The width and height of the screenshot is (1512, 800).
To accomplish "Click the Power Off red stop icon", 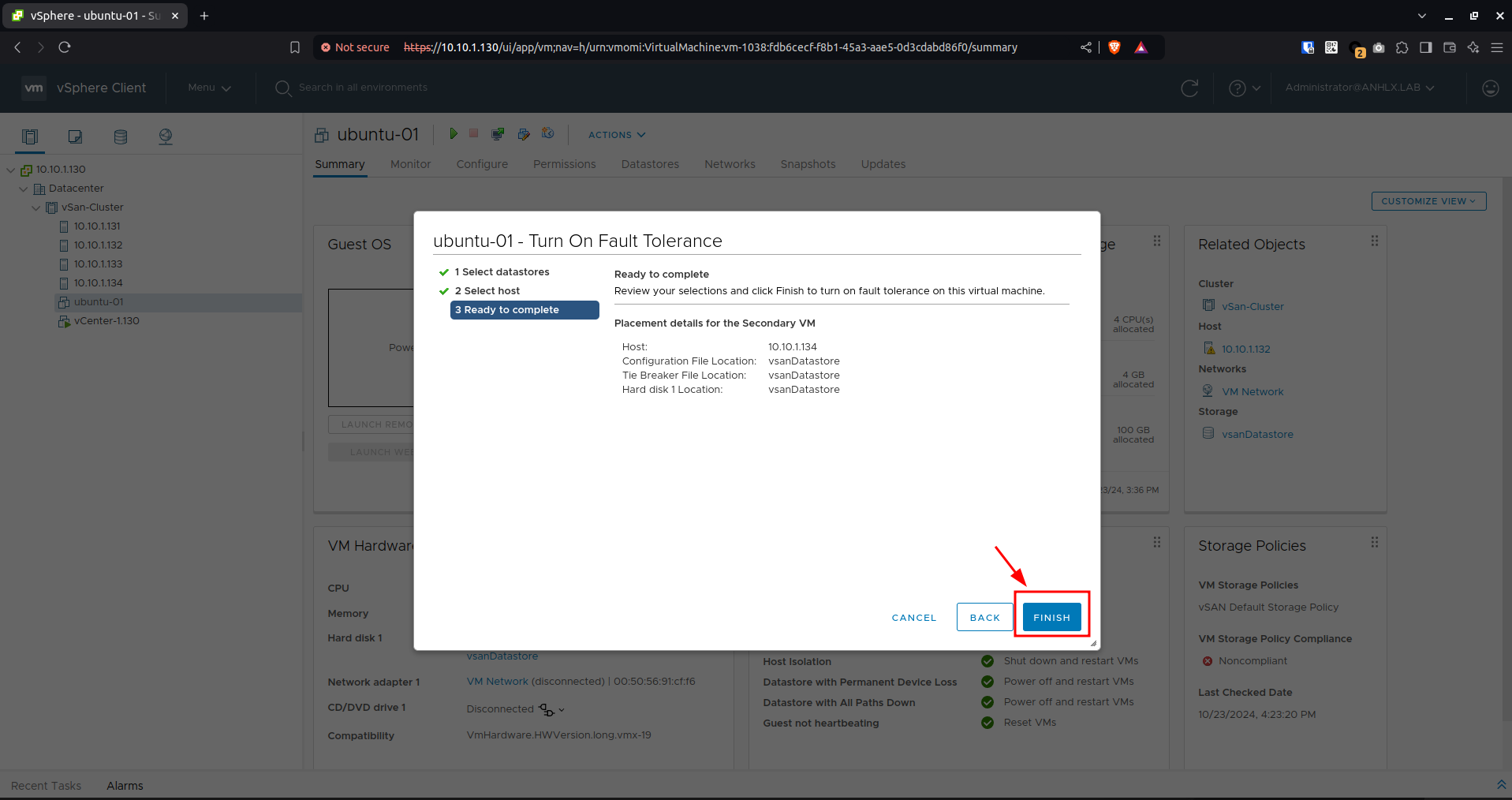I will tap(474, 134).
